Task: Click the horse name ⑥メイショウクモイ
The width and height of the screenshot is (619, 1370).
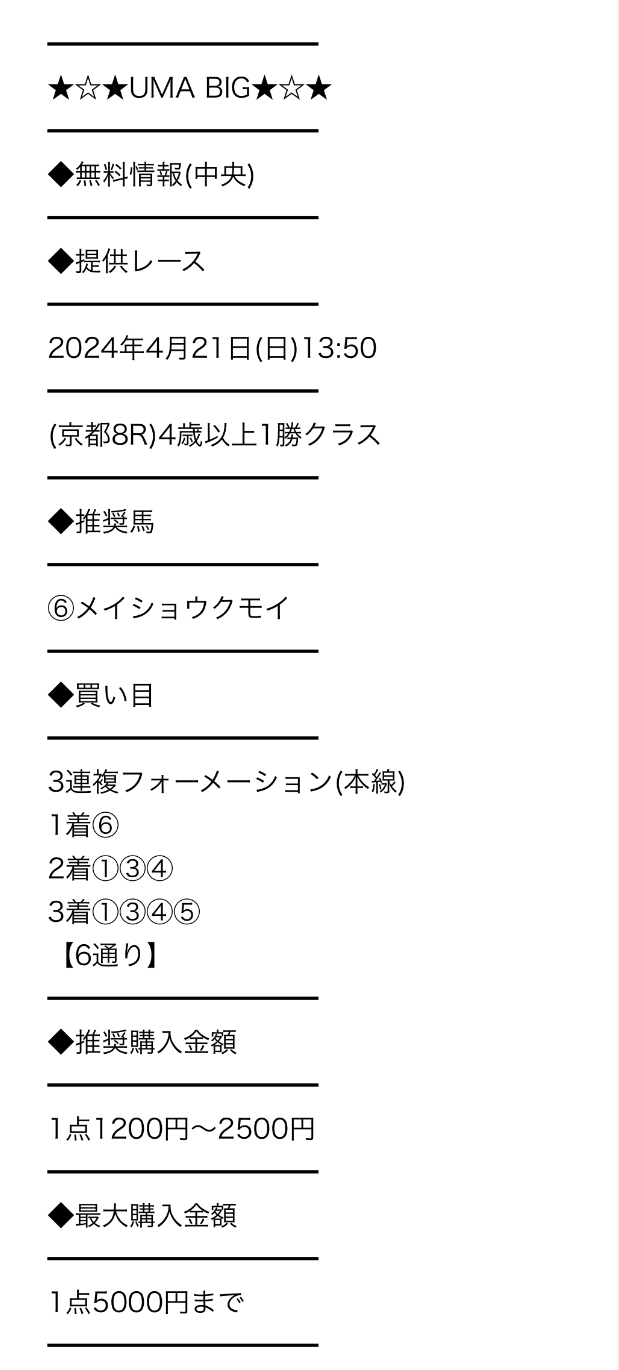Action: coord(168,608)
